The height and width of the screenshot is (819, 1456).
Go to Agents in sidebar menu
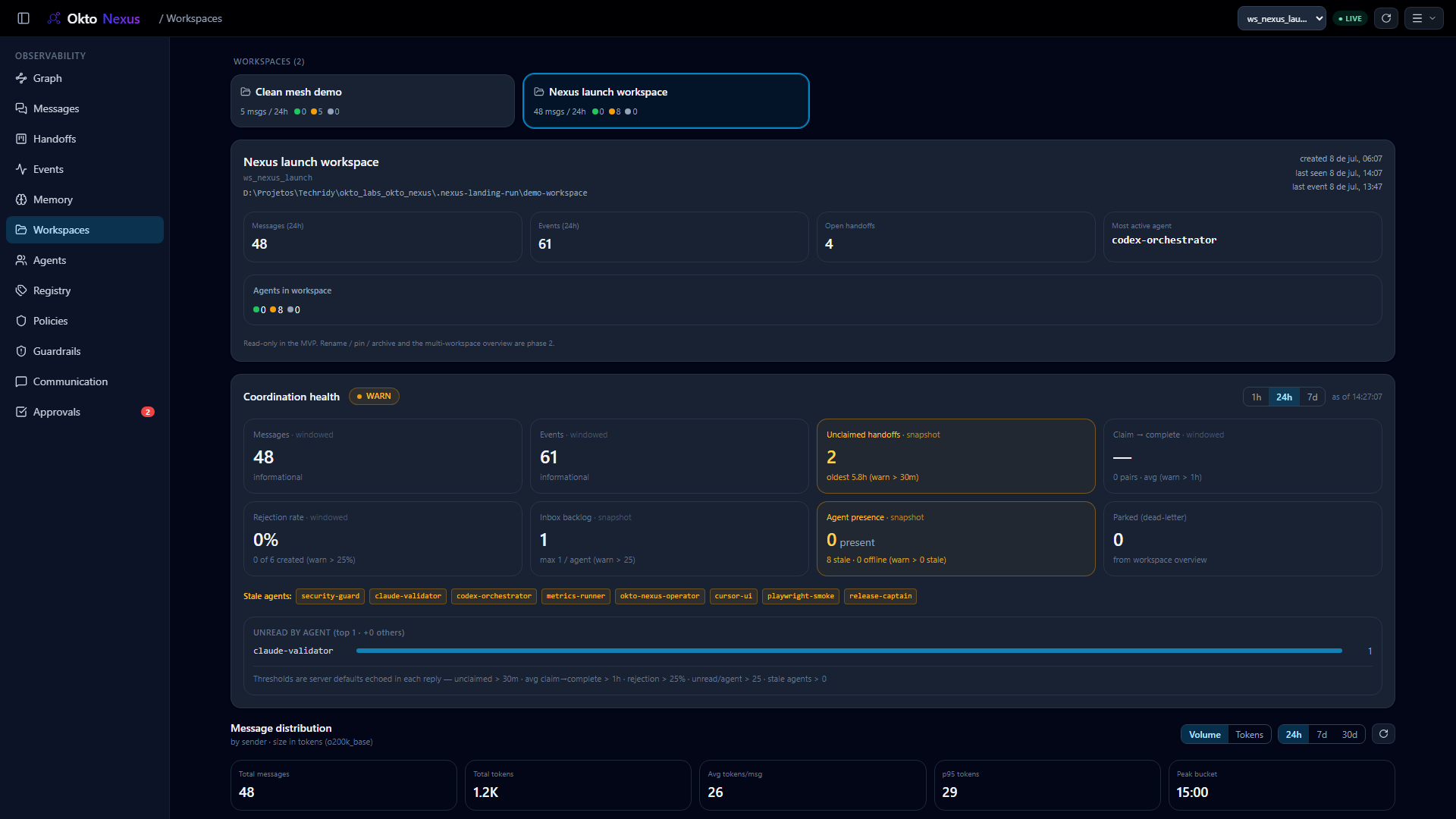pyautogui.click(x=85, y=260)
